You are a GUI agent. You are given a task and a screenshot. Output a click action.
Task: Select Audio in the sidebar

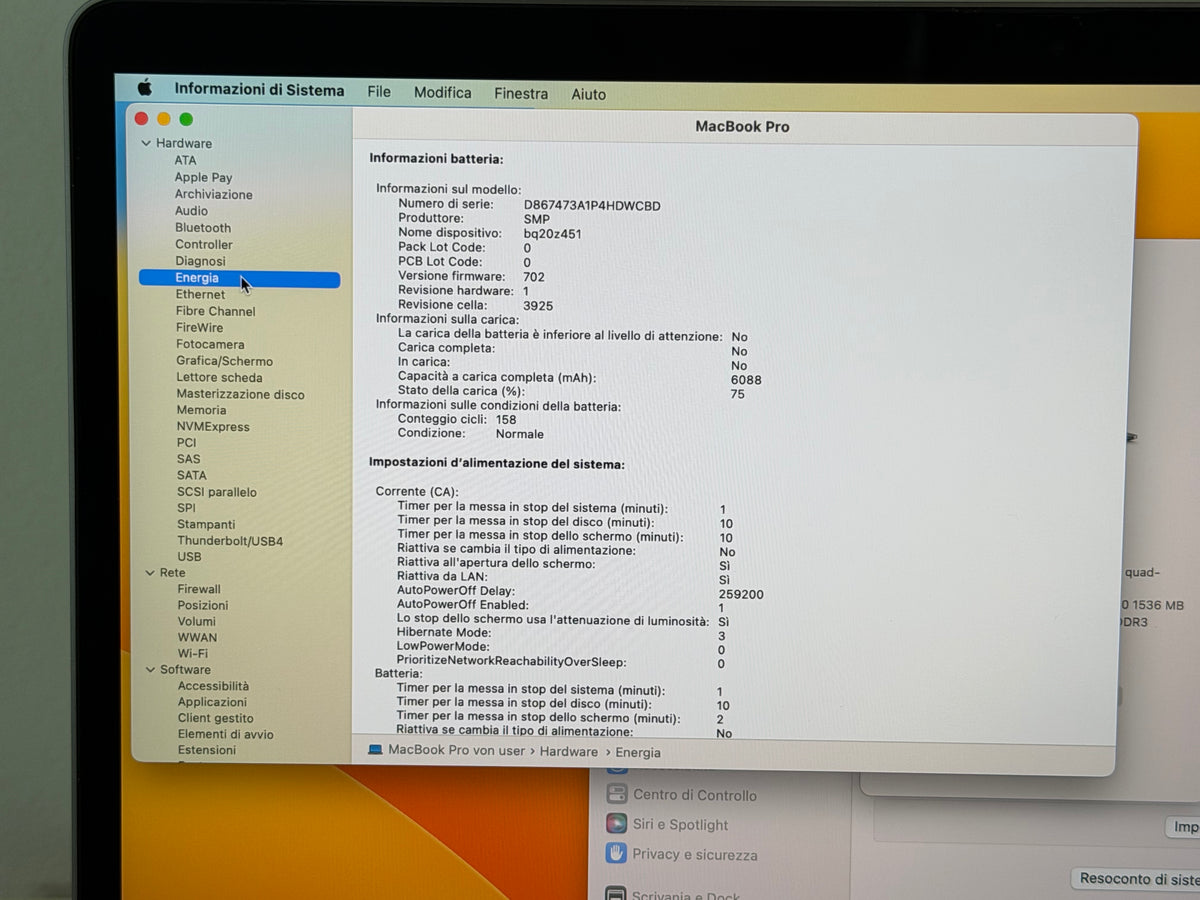pyautogui.click(x=192, y=211)
